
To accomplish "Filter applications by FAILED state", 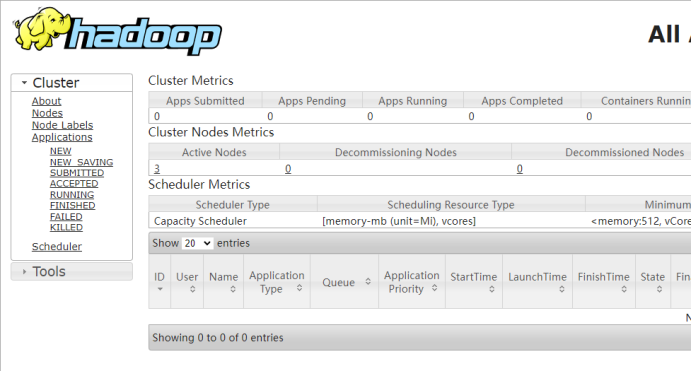I will [x=66, y=217].
